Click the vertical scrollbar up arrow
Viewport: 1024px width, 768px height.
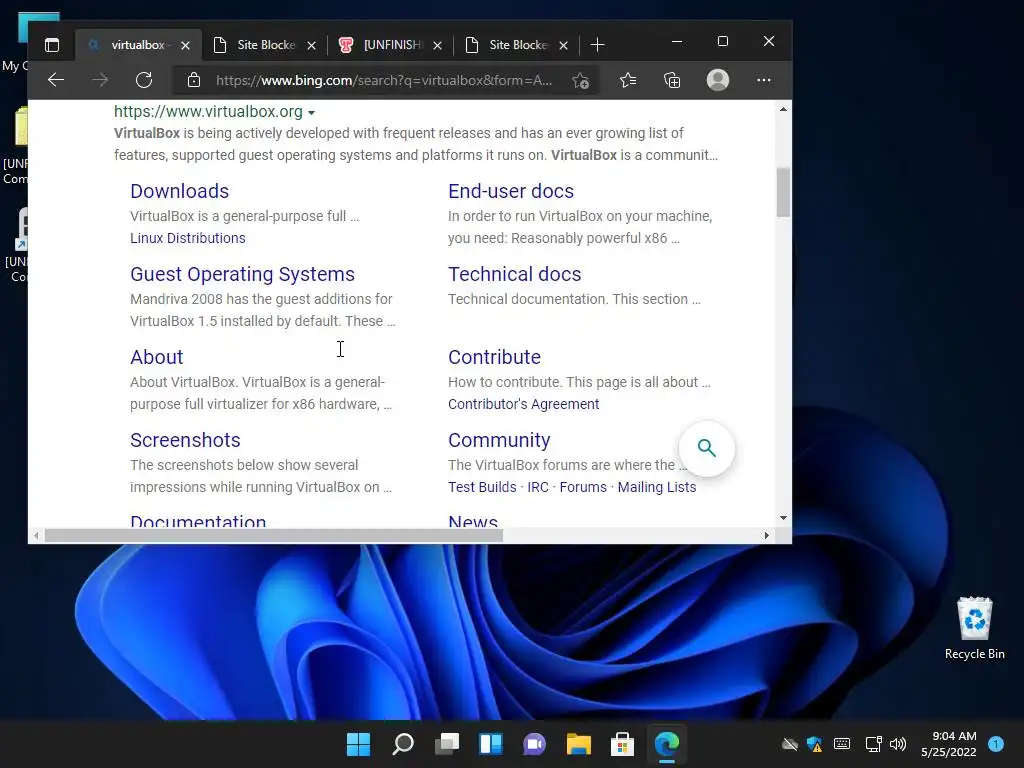coord(783,109)
